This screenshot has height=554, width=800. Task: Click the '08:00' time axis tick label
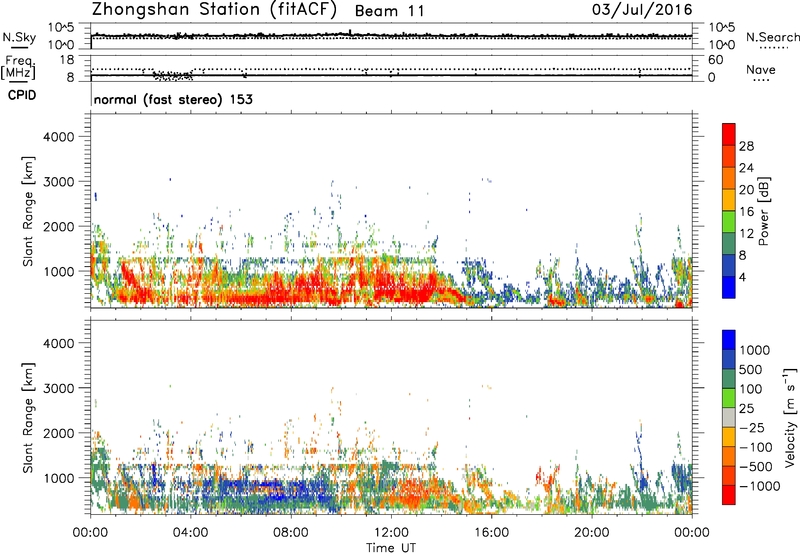pos(291,533)
